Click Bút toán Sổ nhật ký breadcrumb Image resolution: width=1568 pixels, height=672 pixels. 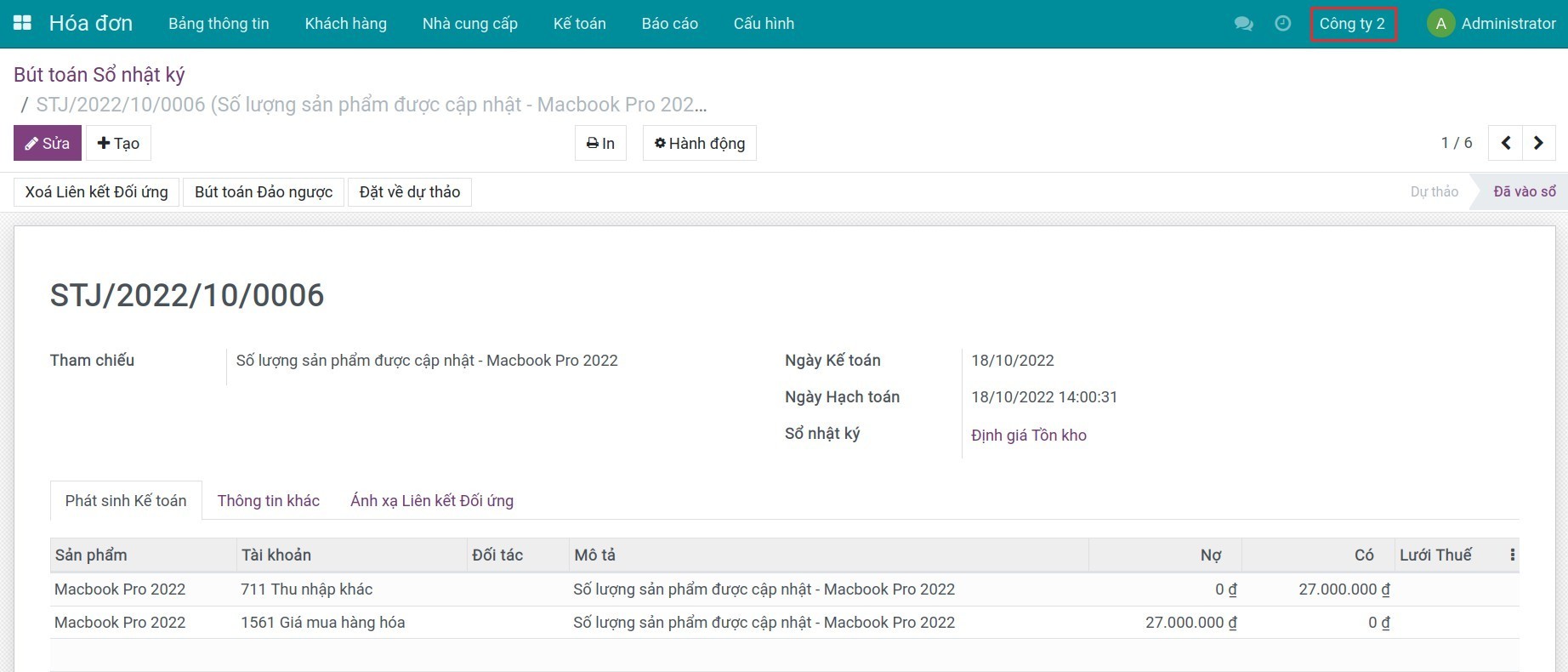(x=99, y=75)
